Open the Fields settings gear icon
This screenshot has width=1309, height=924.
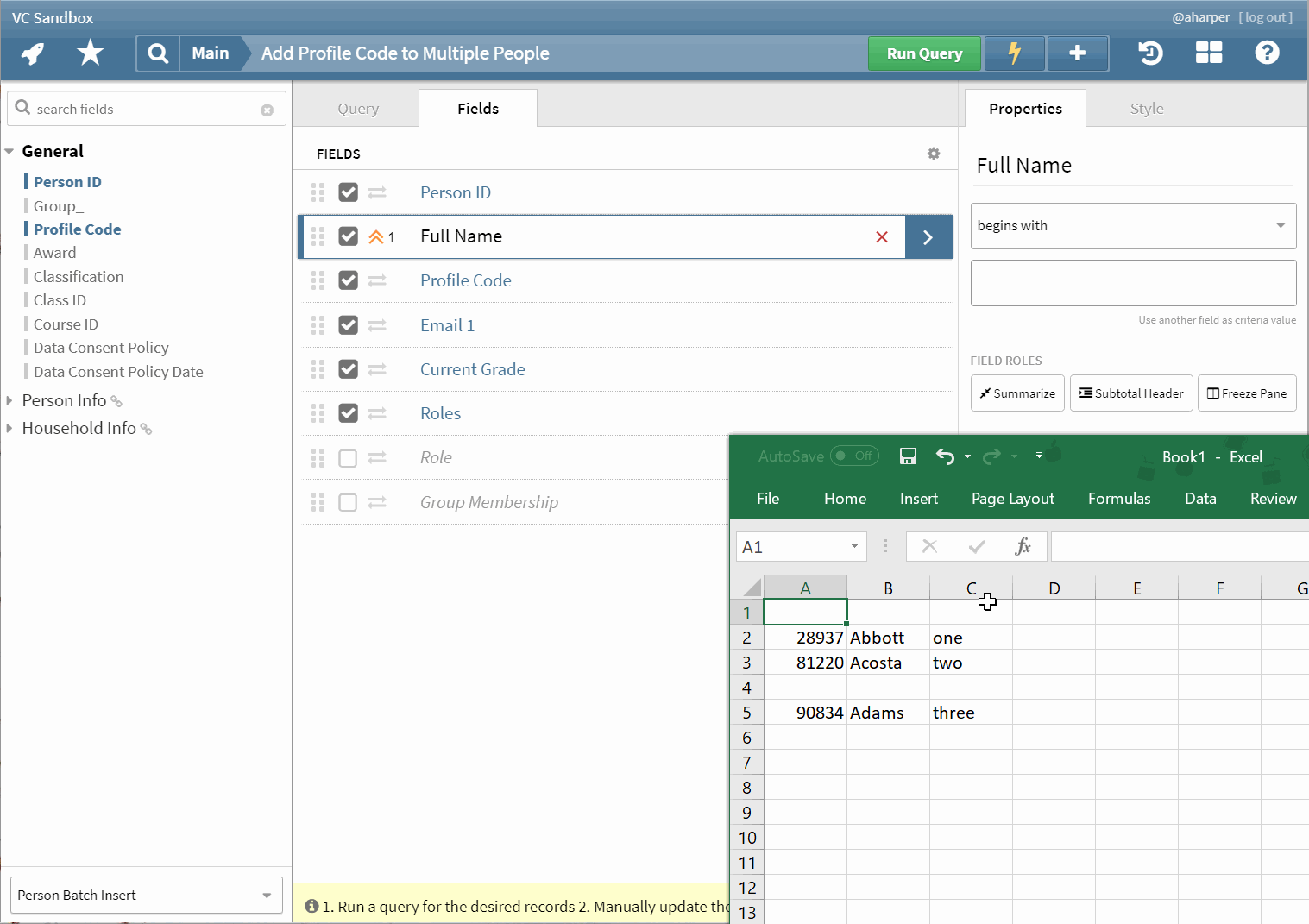(934, 154)
